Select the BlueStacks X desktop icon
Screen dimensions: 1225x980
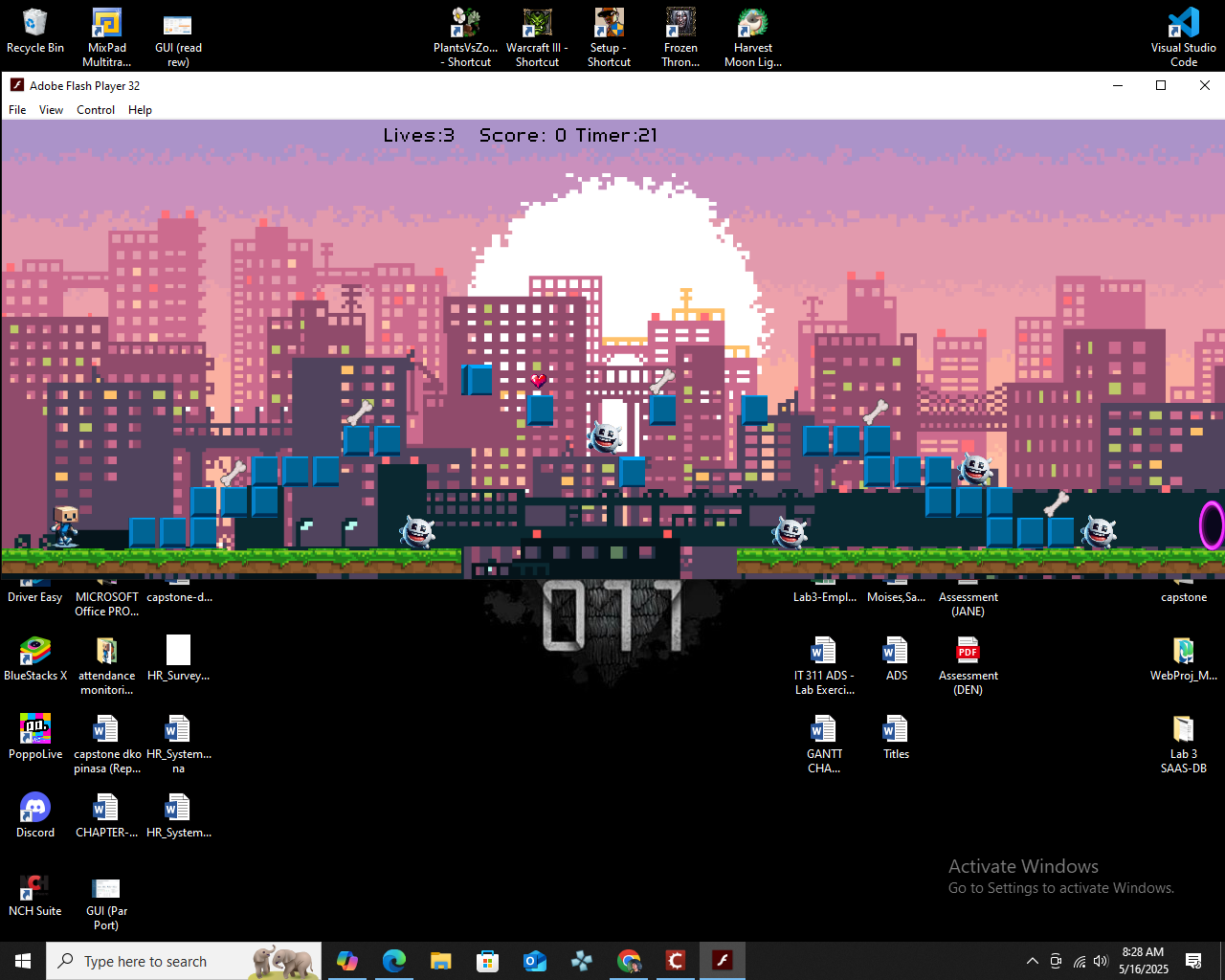35,658
